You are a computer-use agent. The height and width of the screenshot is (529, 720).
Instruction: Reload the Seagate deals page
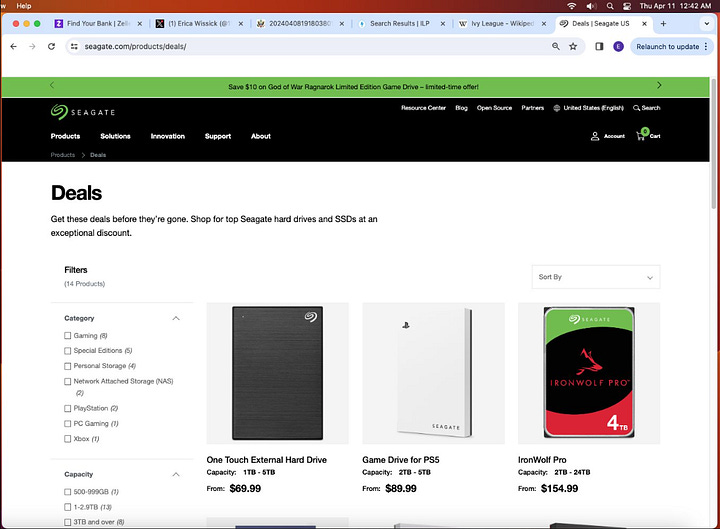(51, 46)
